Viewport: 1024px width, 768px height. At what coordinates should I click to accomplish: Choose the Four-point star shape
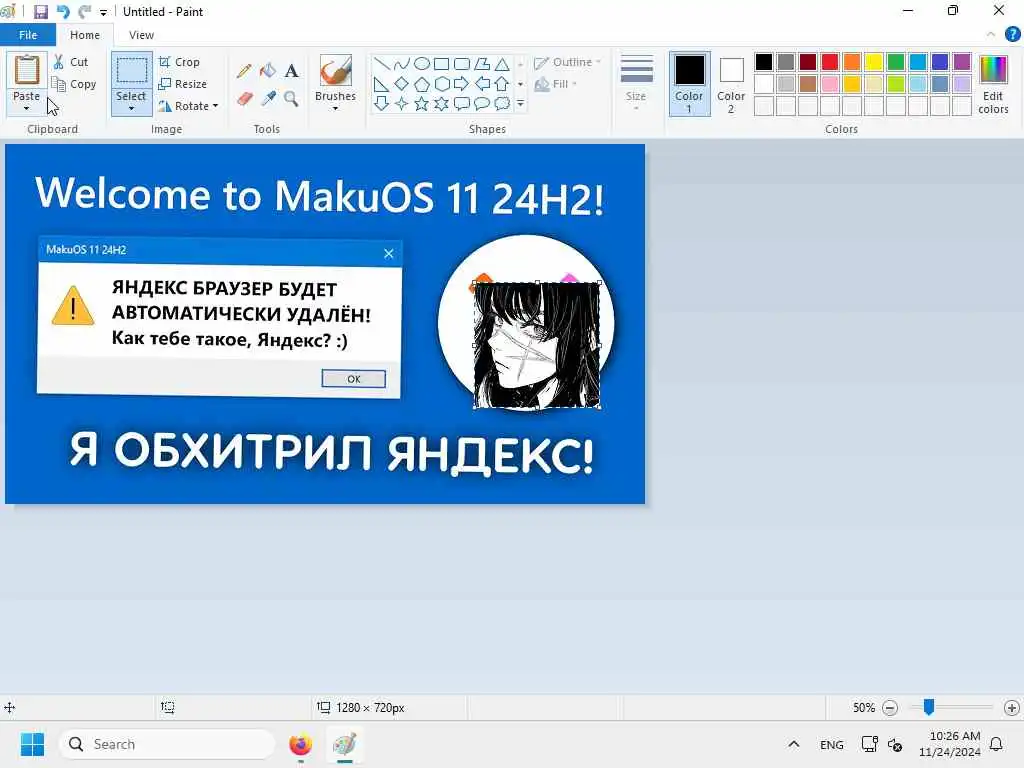pyautogui.click(x=402, y=103)
